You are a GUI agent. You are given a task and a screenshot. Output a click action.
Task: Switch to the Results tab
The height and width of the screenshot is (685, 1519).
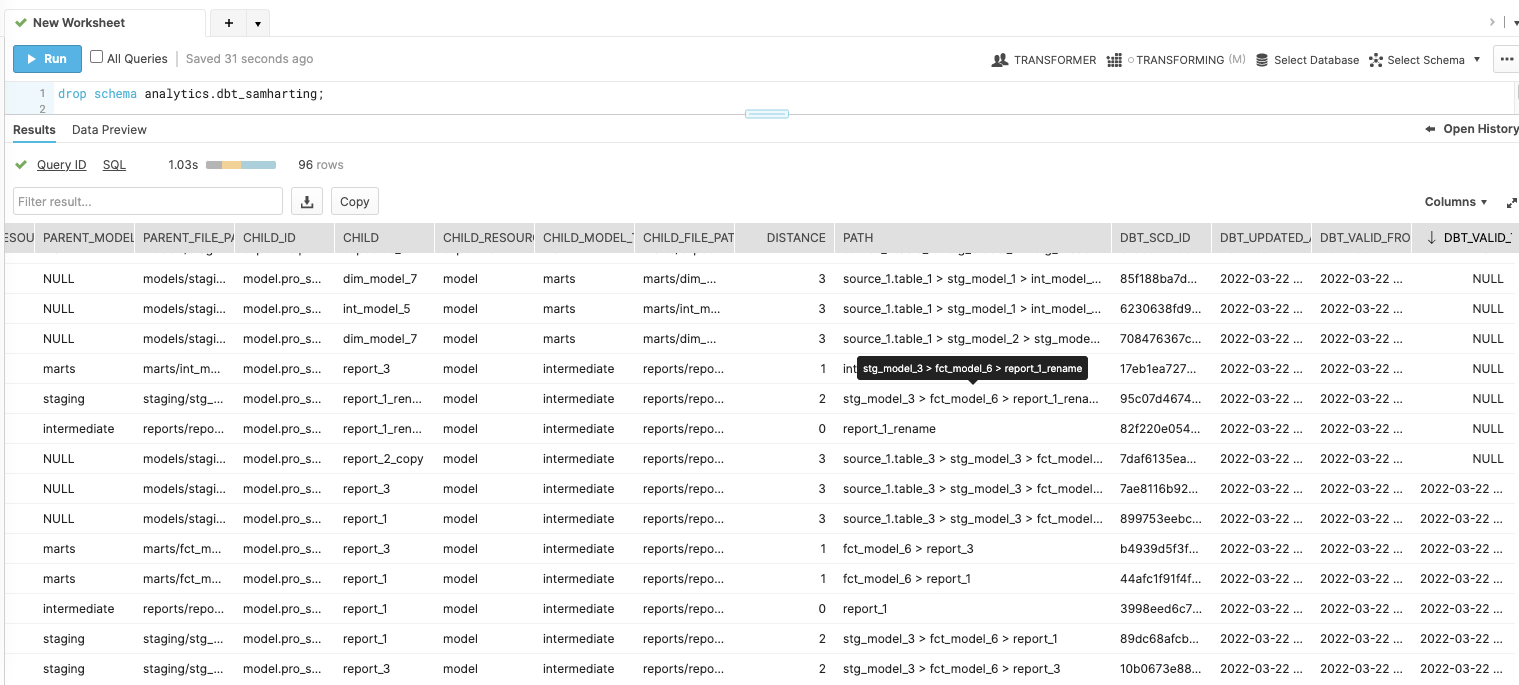[34, 129]
